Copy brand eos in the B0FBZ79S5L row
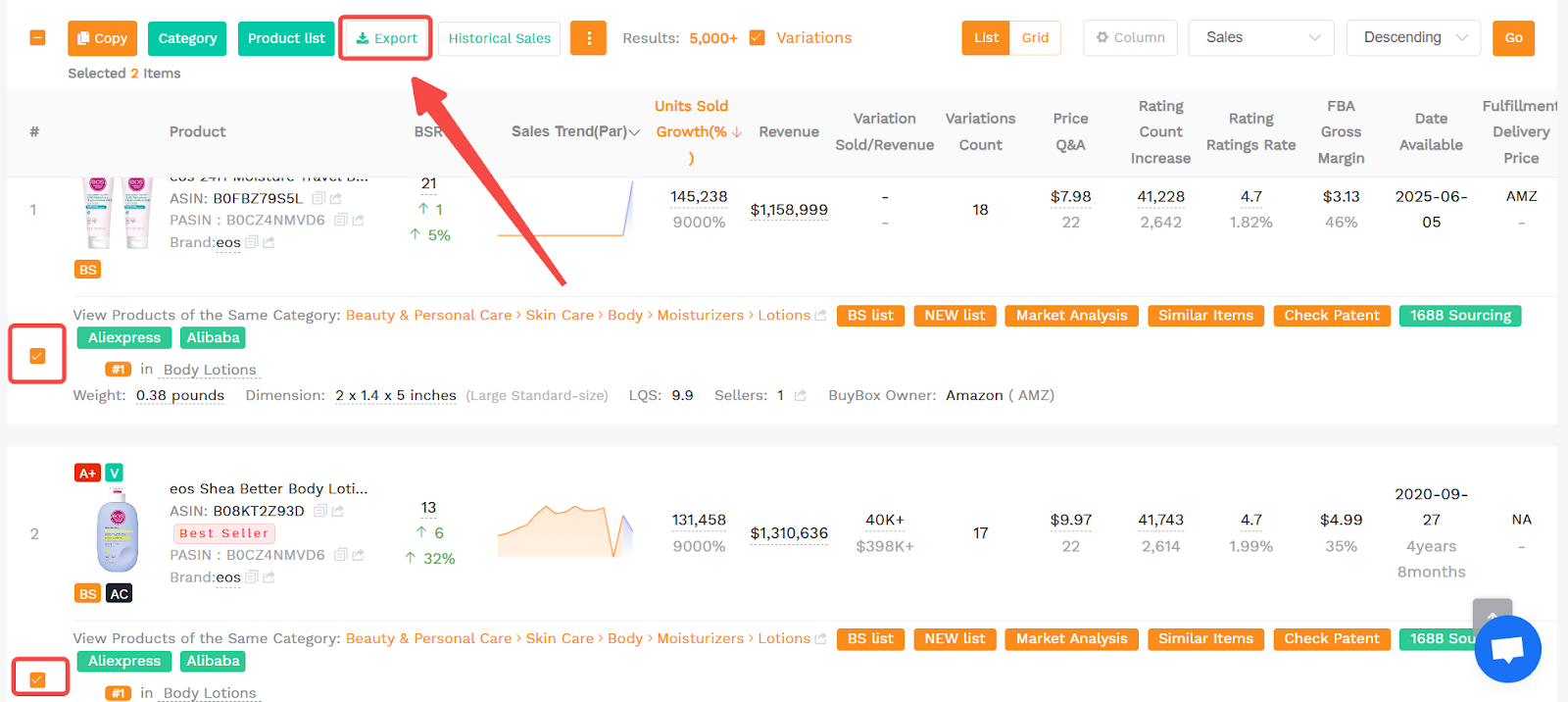This screenshot has height=702, width=1568. (252, 242)
